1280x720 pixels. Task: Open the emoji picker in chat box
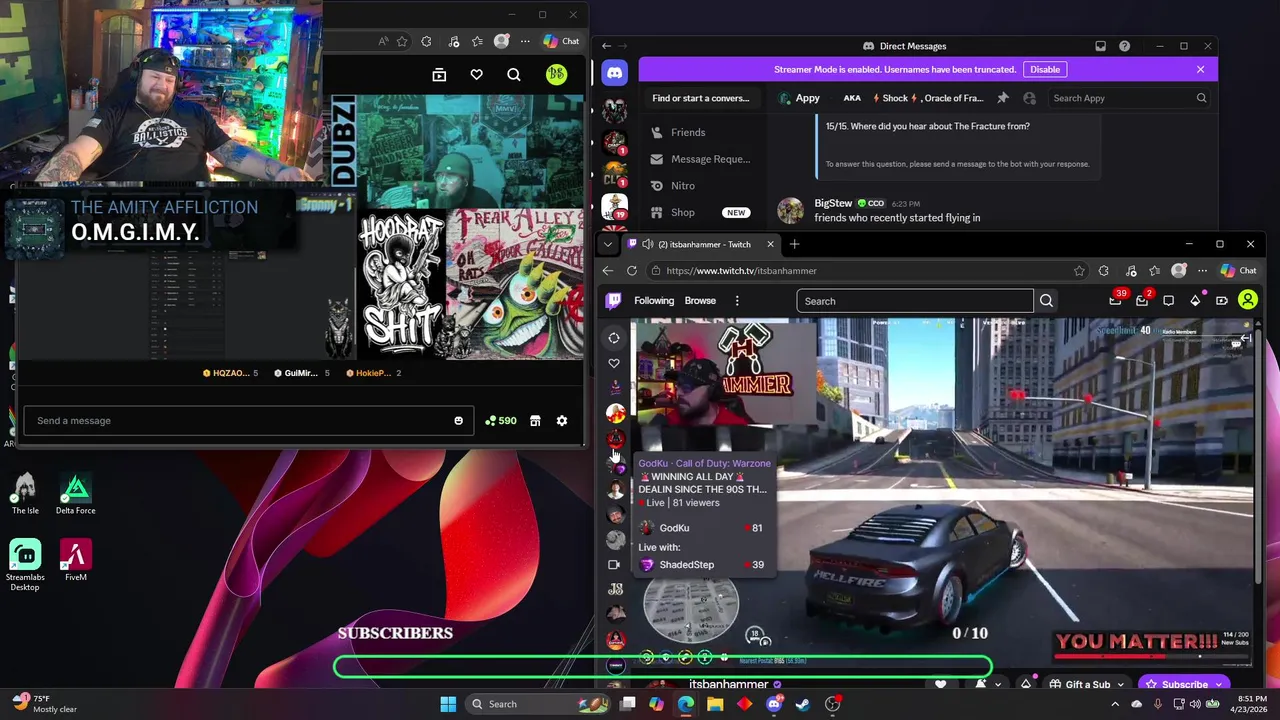(459, 421)
